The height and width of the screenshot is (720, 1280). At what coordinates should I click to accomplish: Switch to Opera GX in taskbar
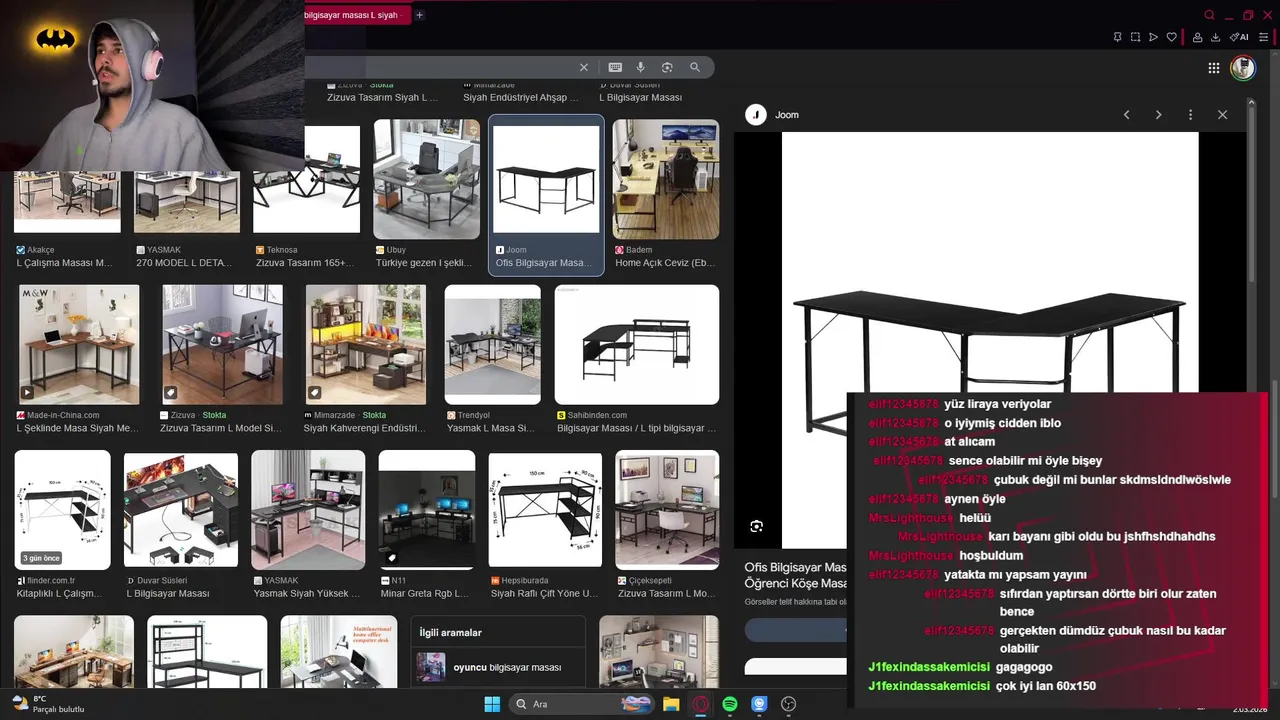click(x=701, y=704)
